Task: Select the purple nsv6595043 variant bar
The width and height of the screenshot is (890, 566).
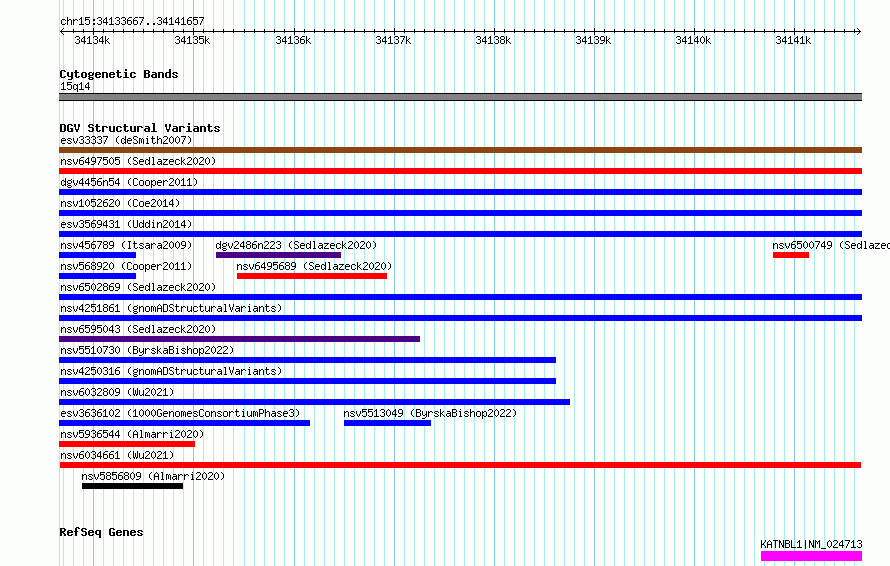Action: coord(240,339)
